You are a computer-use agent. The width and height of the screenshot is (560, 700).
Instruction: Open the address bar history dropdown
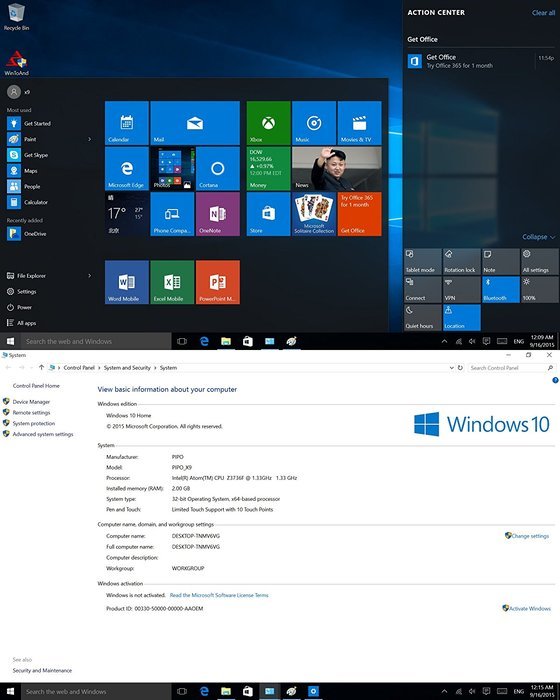pos(451,368)
